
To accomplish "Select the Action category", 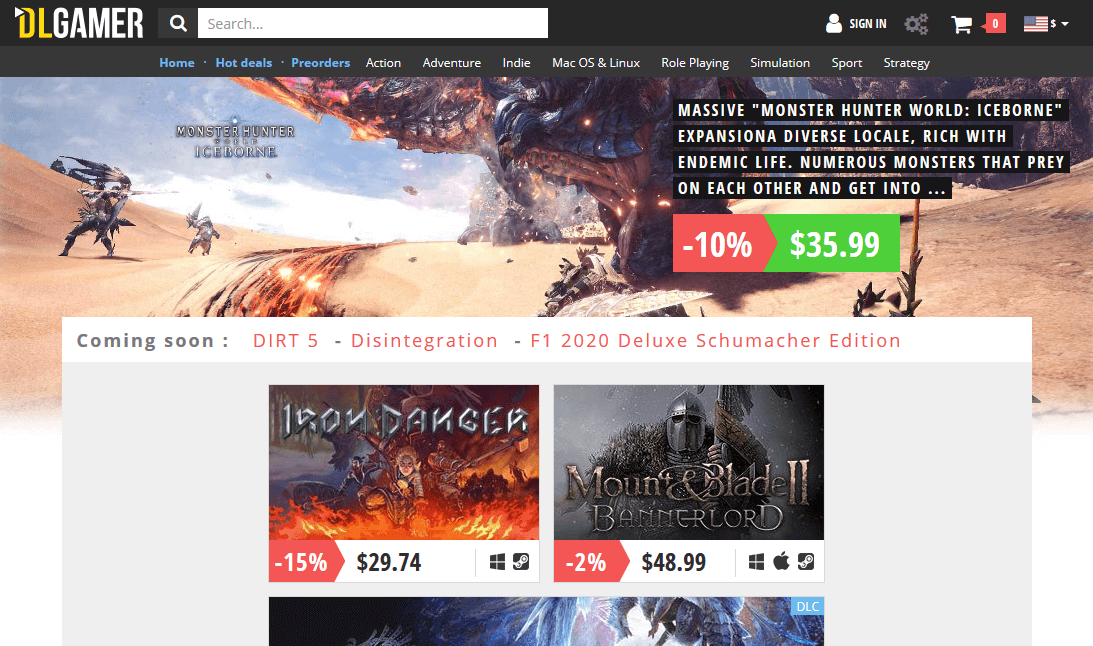I will pos(383,63).
